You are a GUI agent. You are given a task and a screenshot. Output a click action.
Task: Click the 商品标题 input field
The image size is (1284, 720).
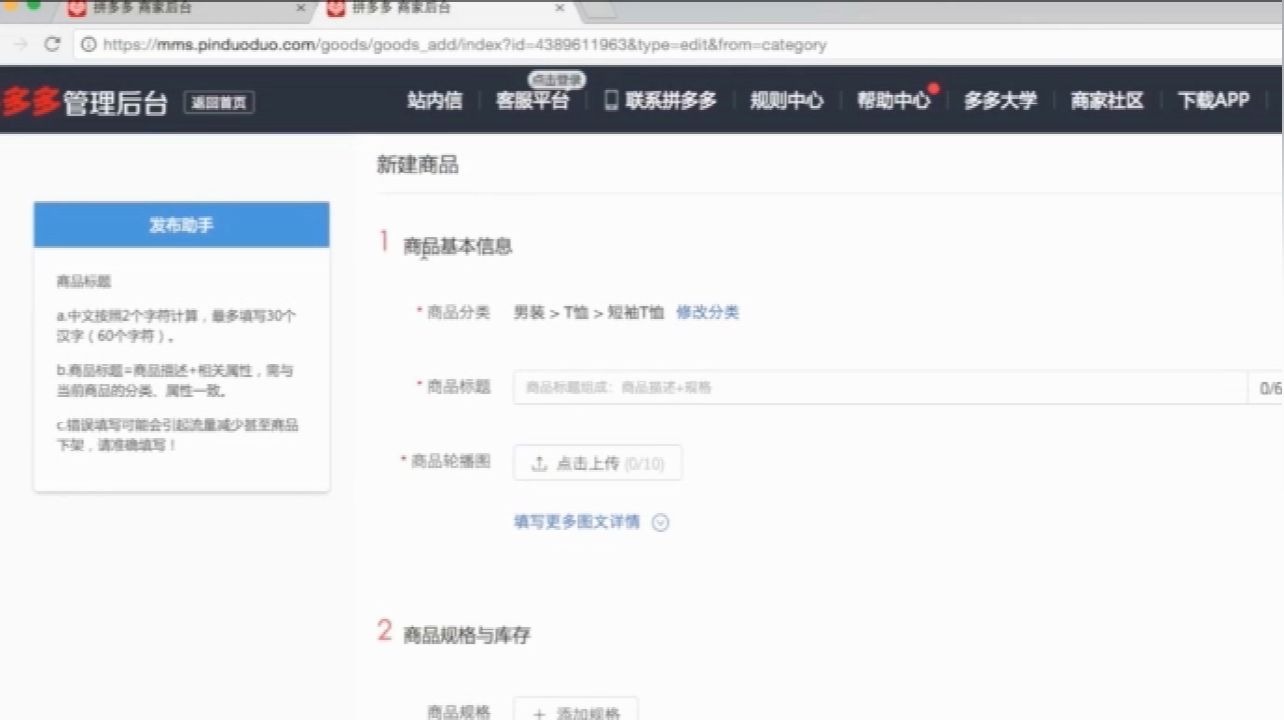click(x=880, y=387)
